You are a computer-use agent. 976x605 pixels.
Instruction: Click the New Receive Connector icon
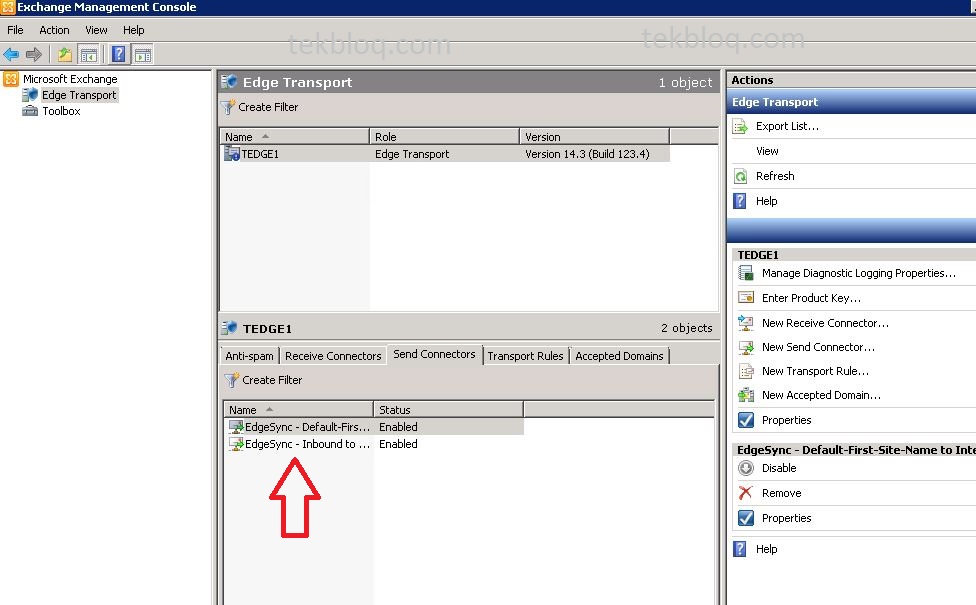coord(746,322)
